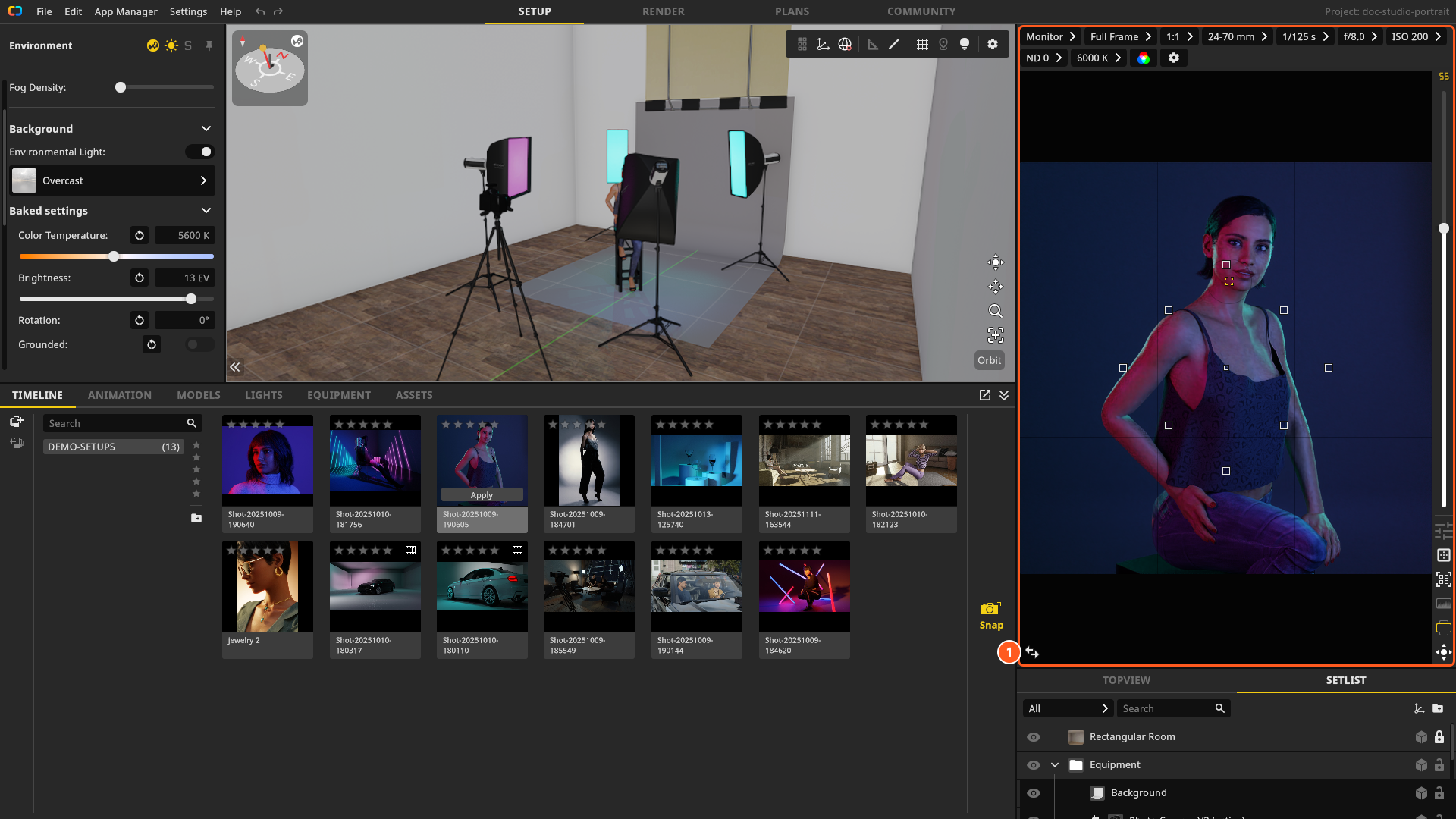
Task: Select the DEMO-SETUPS collection
Action: [x=114, y=447]
